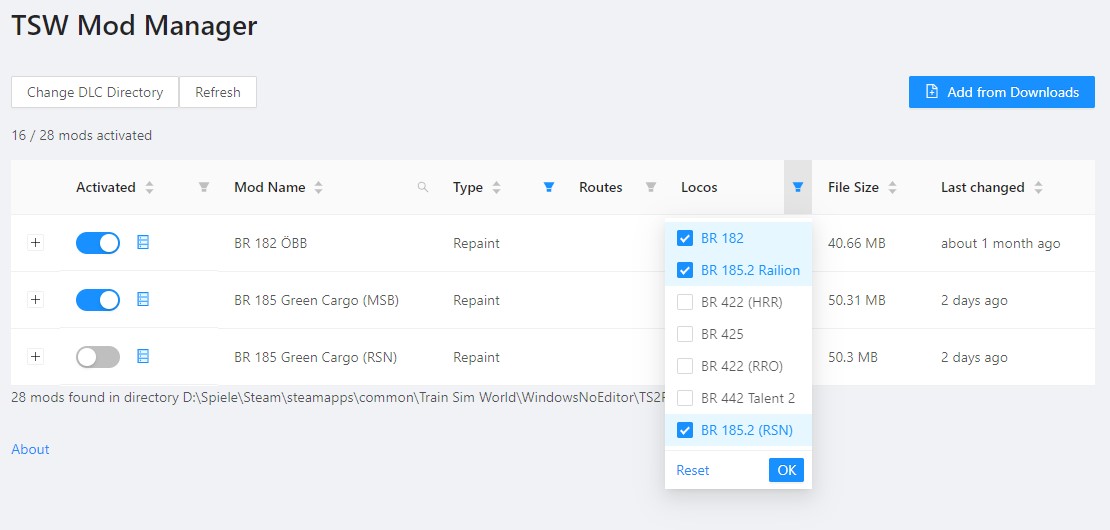Reset the Locos filter selection
Image resolution: width=1110 pixels, height=530 pixels.
pyautogui.click(x=692, y=470)
